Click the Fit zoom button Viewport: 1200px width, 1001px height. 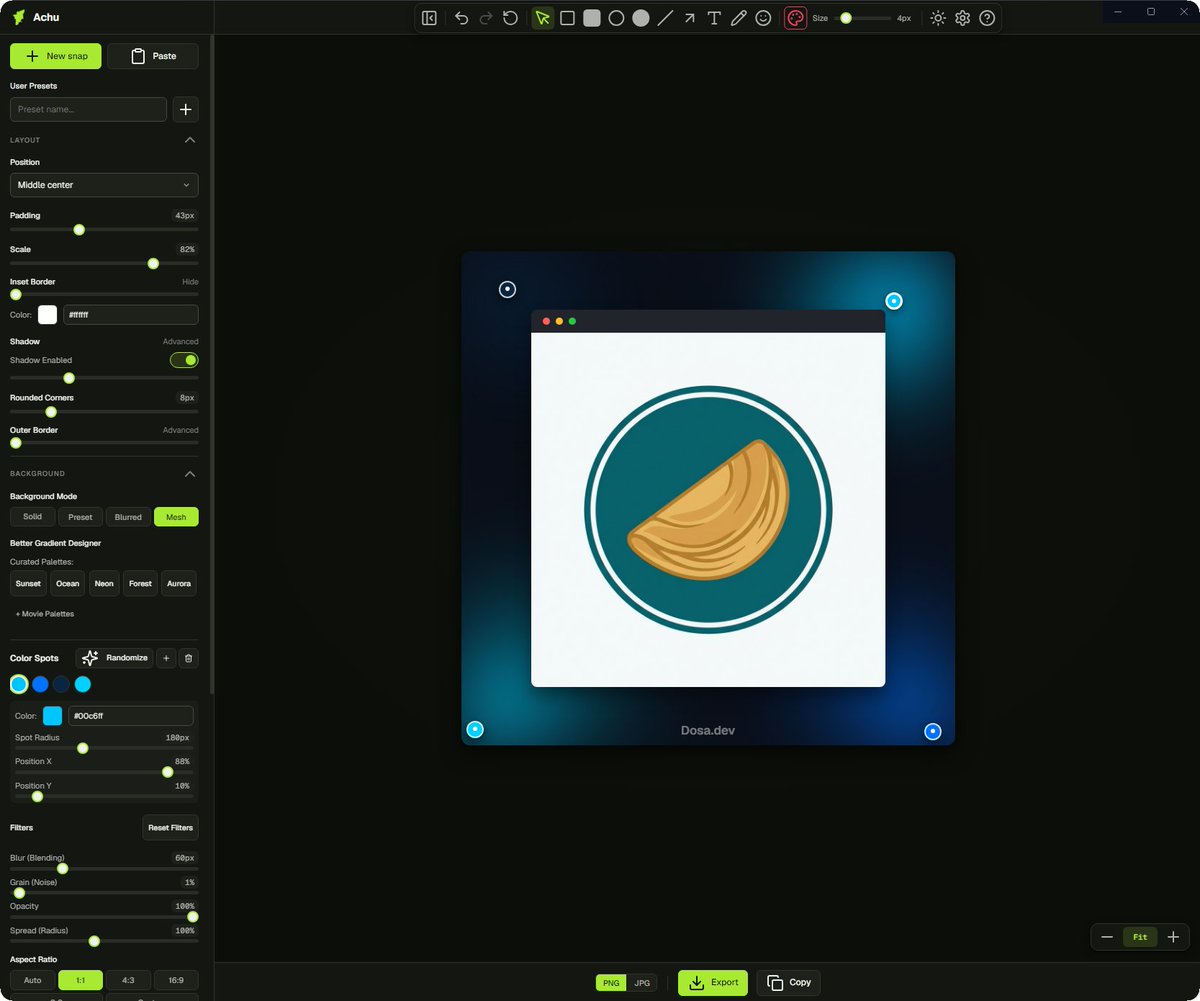[1140, 937]
